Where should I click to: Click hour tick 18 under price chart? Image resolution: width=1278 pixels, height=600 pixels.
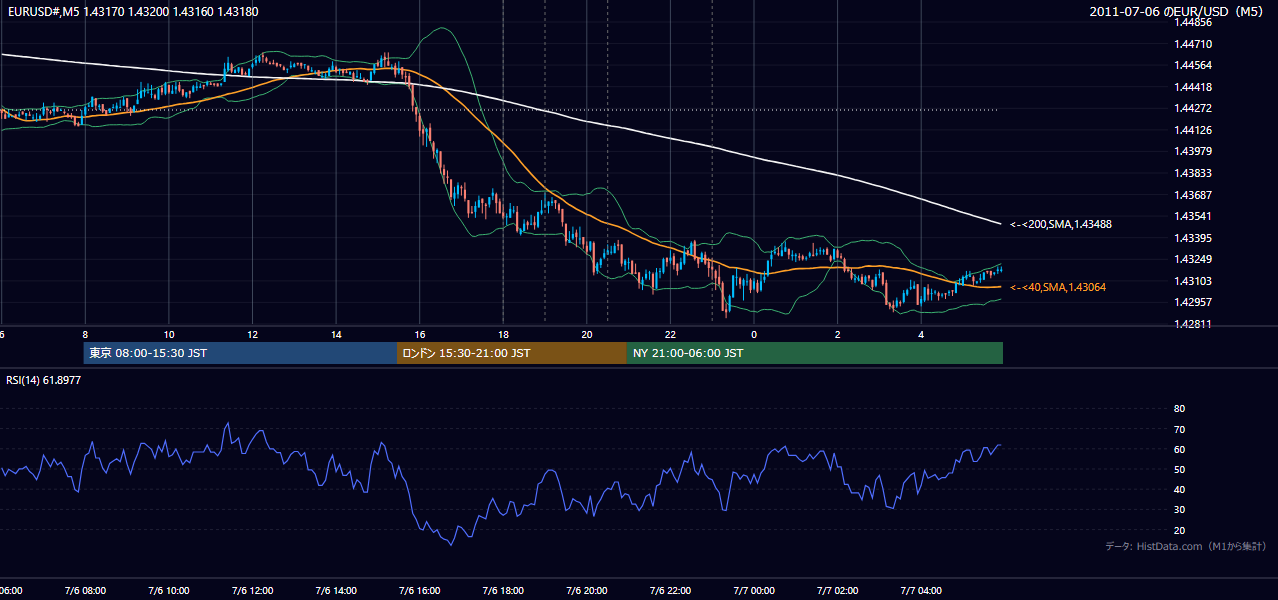point(503,334)
